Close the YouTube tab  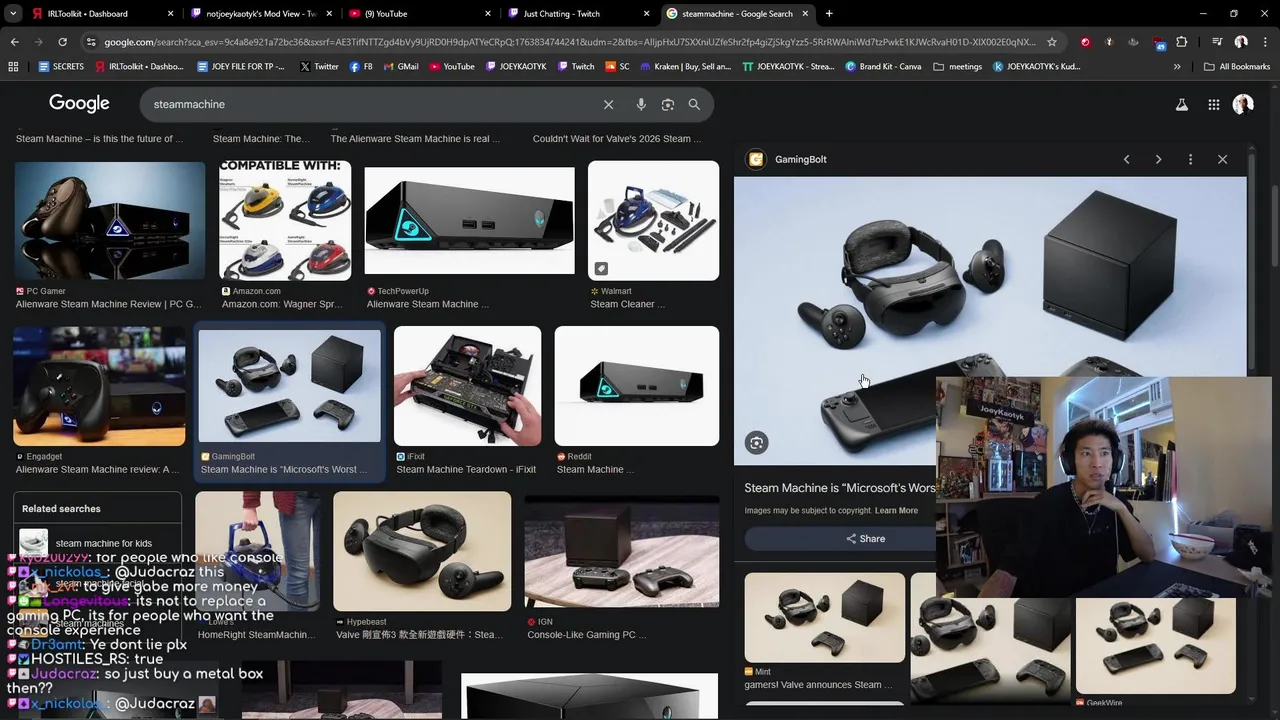click(488, 14)
